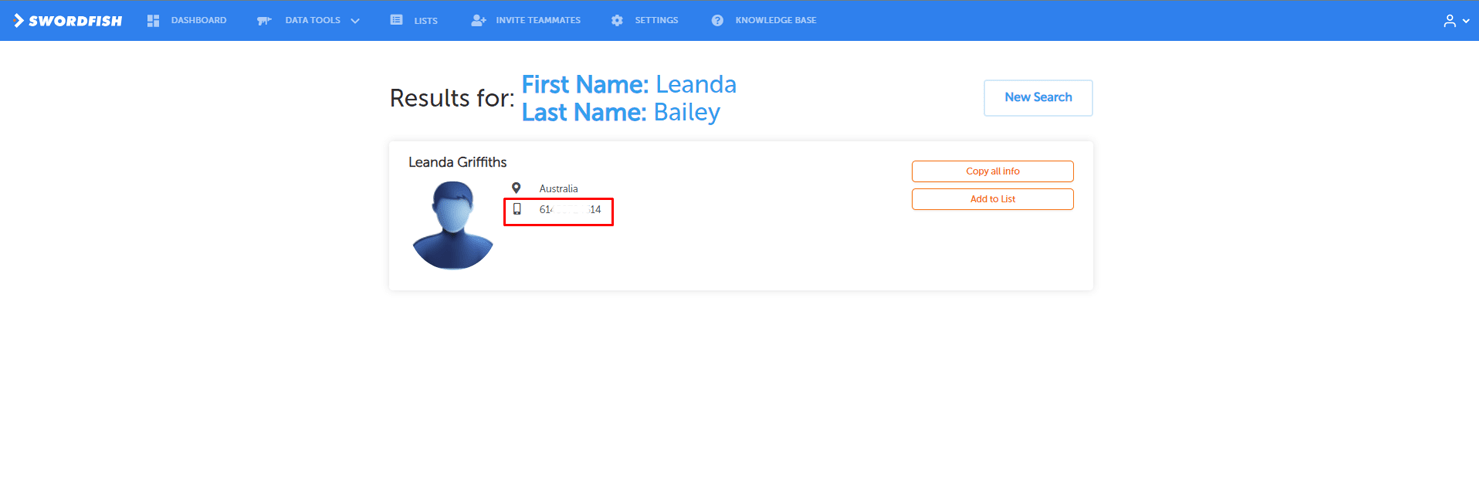Click the mobile phone icon in result
Screen dimensions: 1479x490
(517, 209)
